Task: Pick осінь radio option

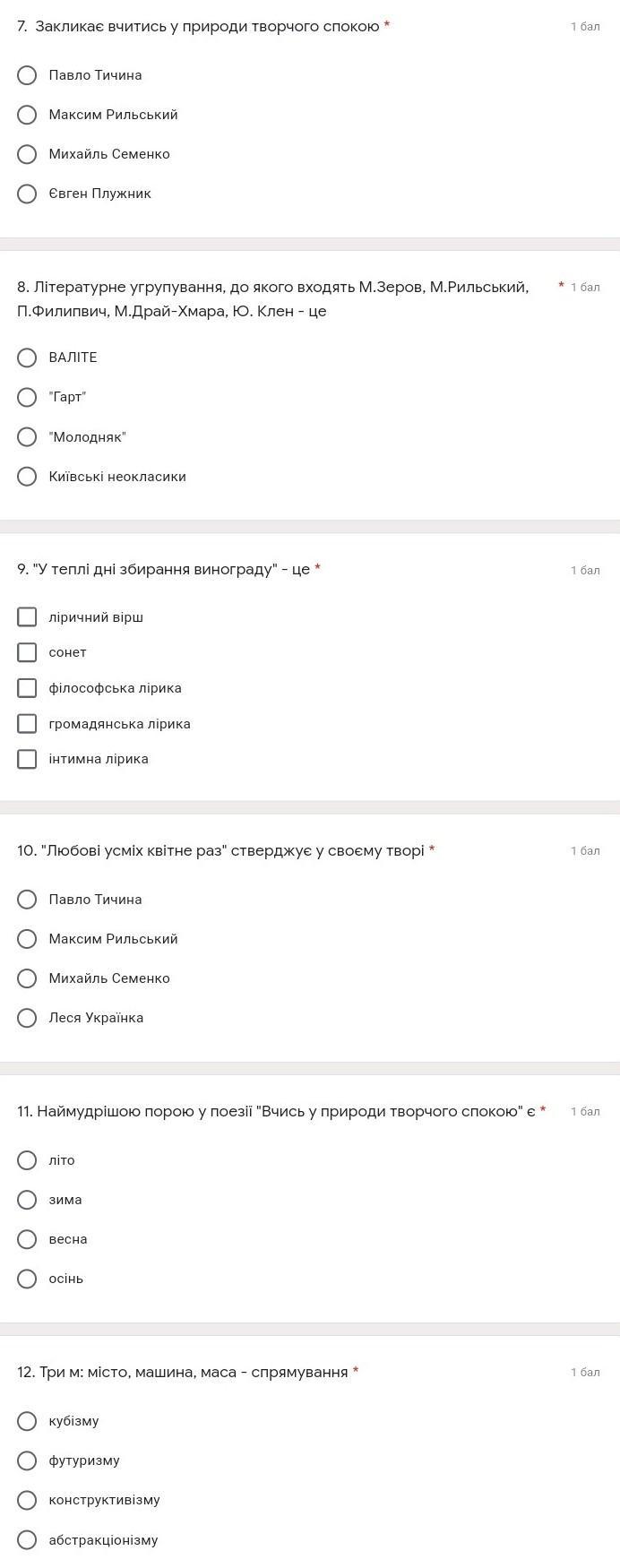Action: click(x=27, y=1279)
